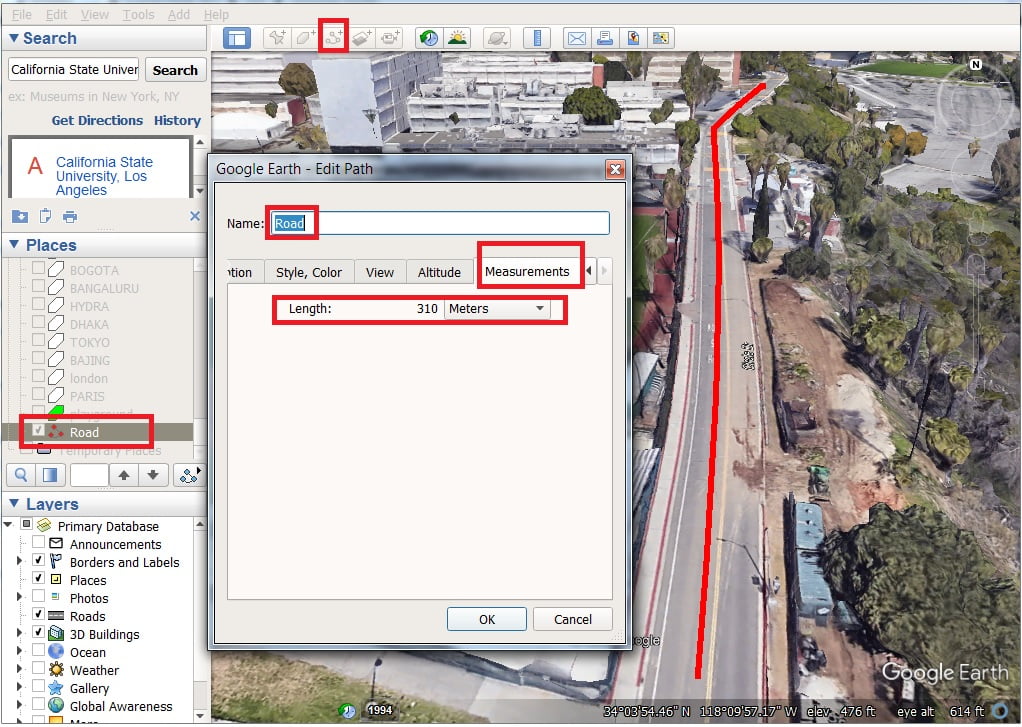Click the Add Polygon toolbar icon

coord(304,38)
